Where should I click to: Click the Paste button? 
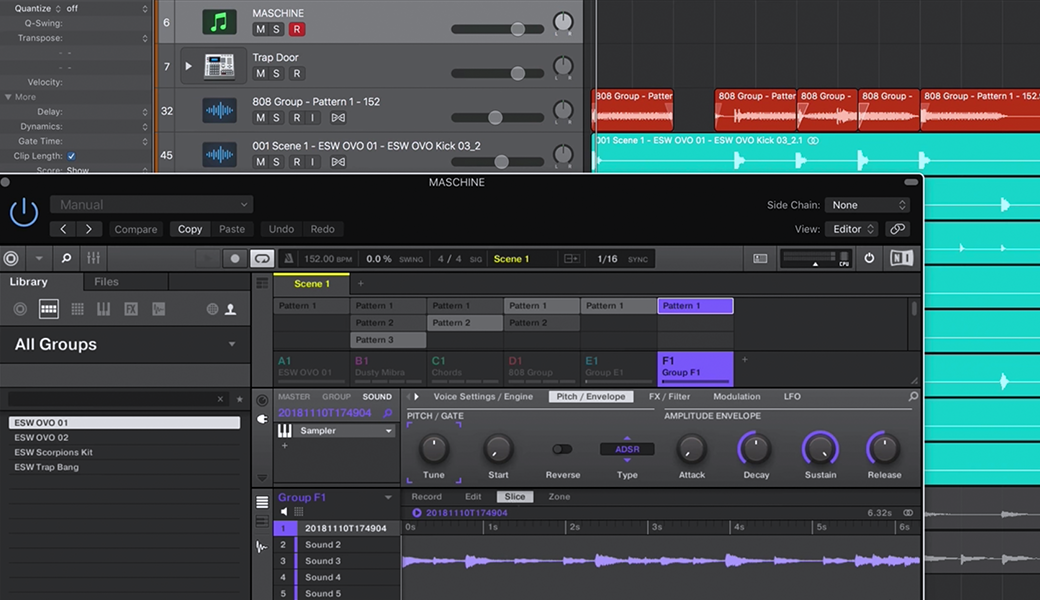pyautogui.click(x=231, y=229)
